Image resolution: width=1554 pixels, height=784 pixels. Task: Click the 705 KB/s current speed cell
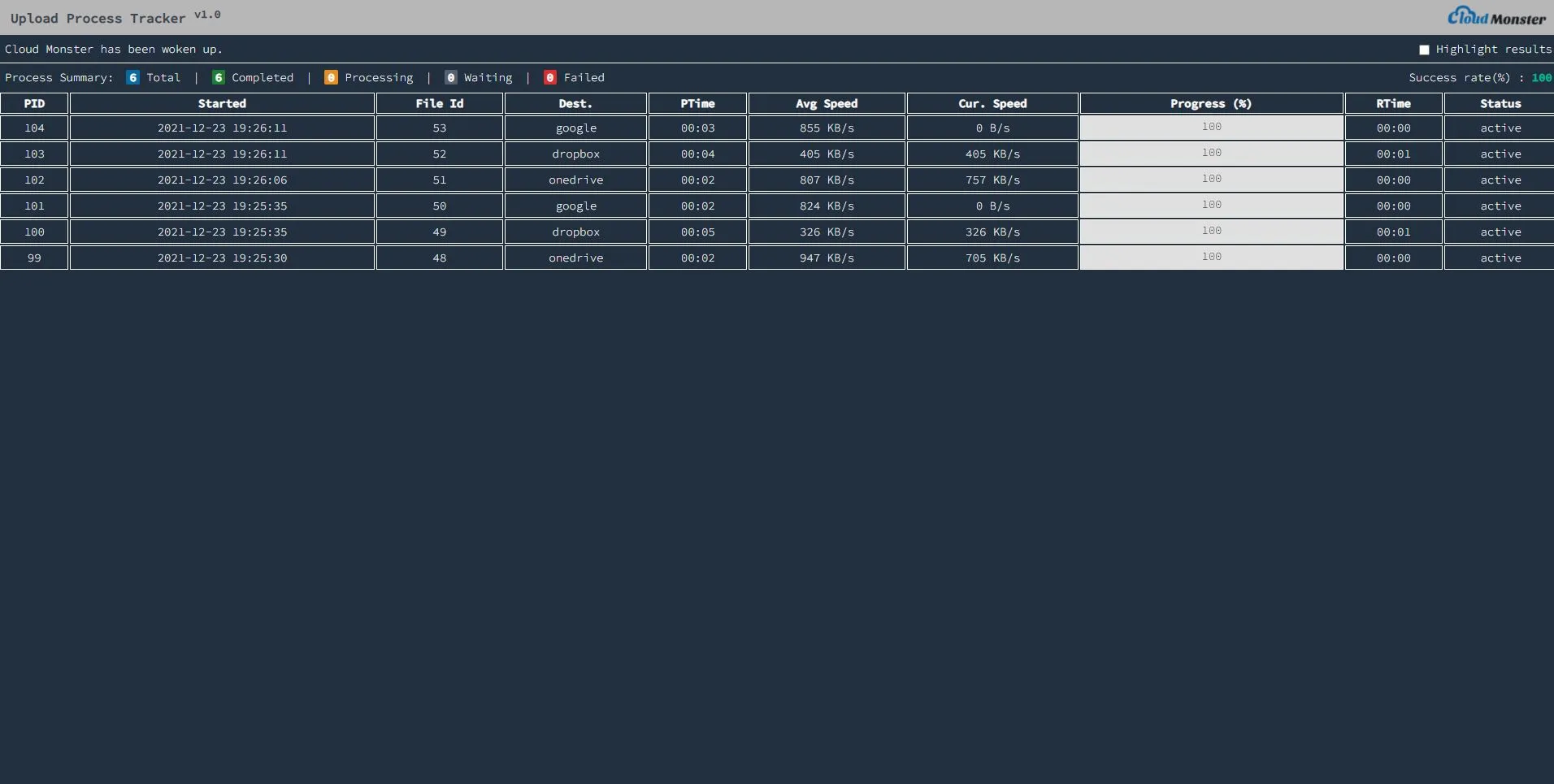(992, 258)
